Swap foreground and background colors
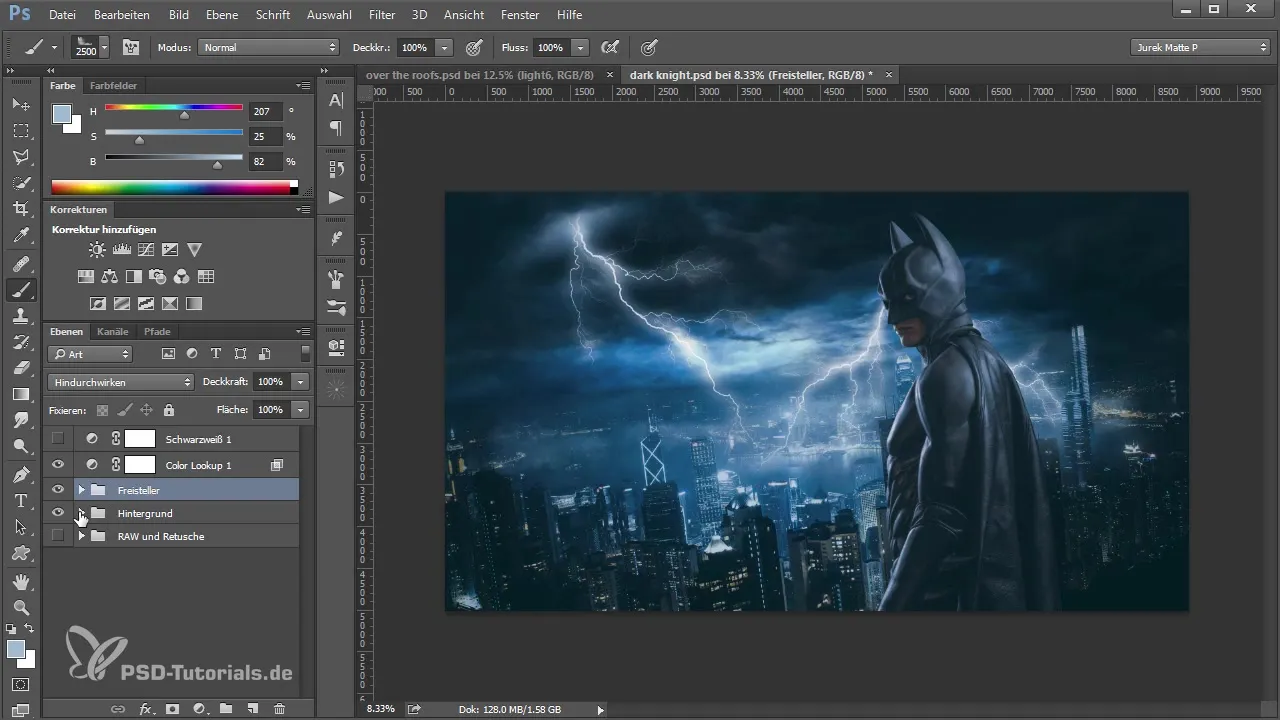Screen dimensions: 1280x720 point(29,629)
